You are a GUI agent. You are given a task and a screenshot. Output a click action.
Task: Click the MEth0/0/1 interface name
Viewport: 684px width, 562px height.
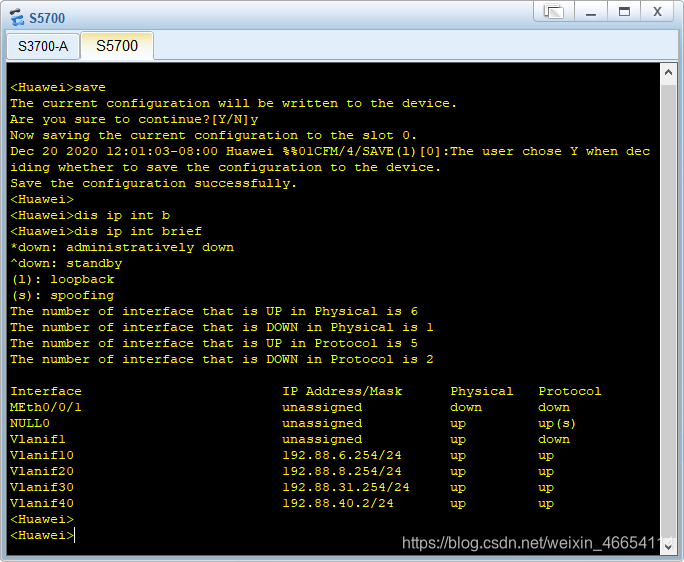tap(46, 408)
